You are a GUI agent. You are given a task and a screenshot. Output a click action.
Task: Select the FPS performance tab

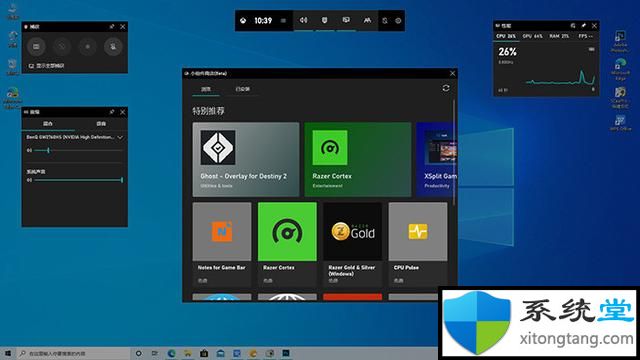[585, 36]
